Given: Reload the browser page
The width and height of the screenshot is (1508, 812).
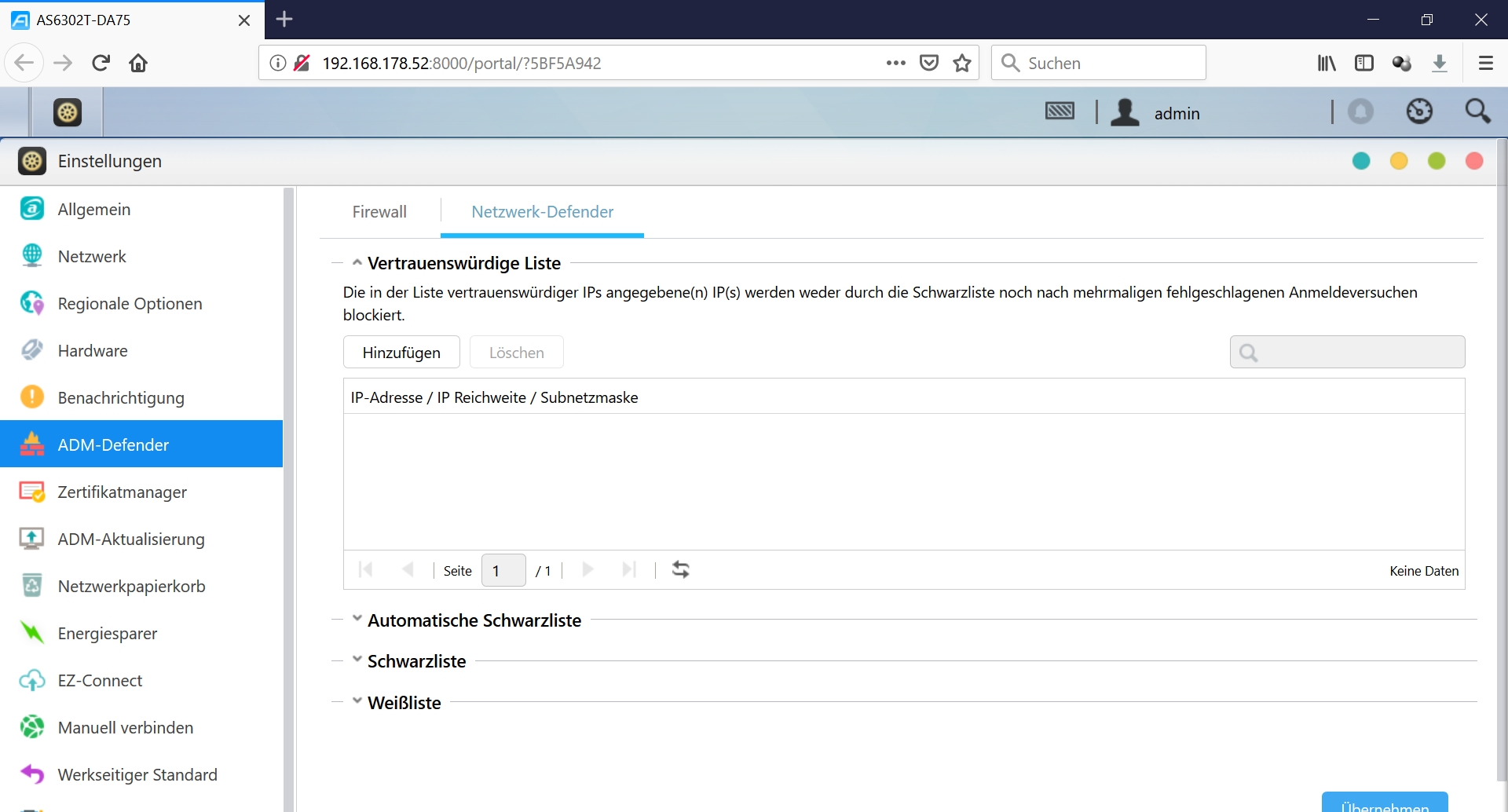Looking at the screenshot, I should point(101,63).
